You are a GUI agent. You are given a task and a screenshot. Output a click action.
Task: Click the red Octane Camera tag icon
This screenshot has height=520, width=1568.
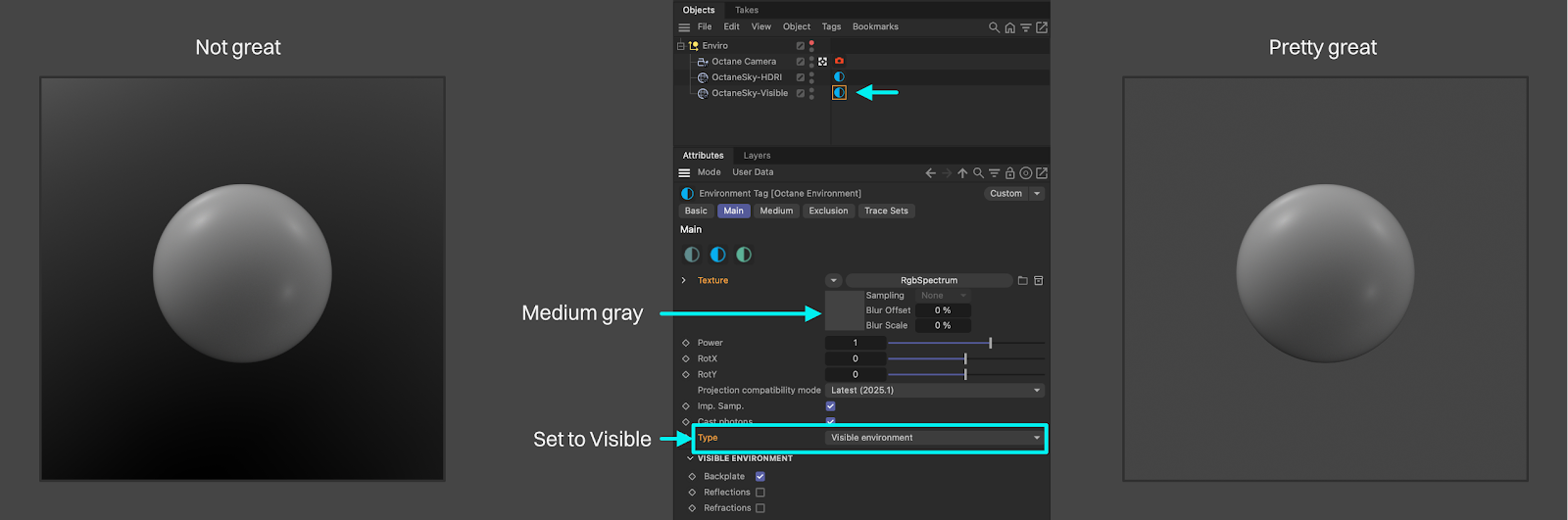[839, 61]
